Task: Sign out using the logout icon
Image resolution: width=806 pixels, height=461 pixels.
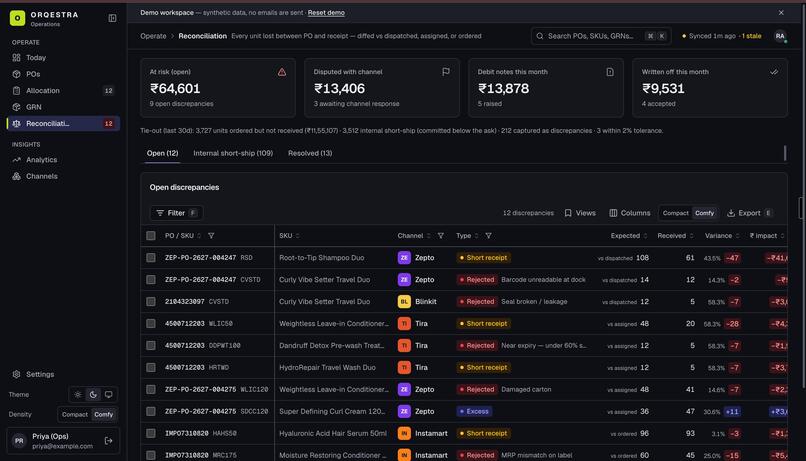Action: pyautogui.click(x=108, y=440)
